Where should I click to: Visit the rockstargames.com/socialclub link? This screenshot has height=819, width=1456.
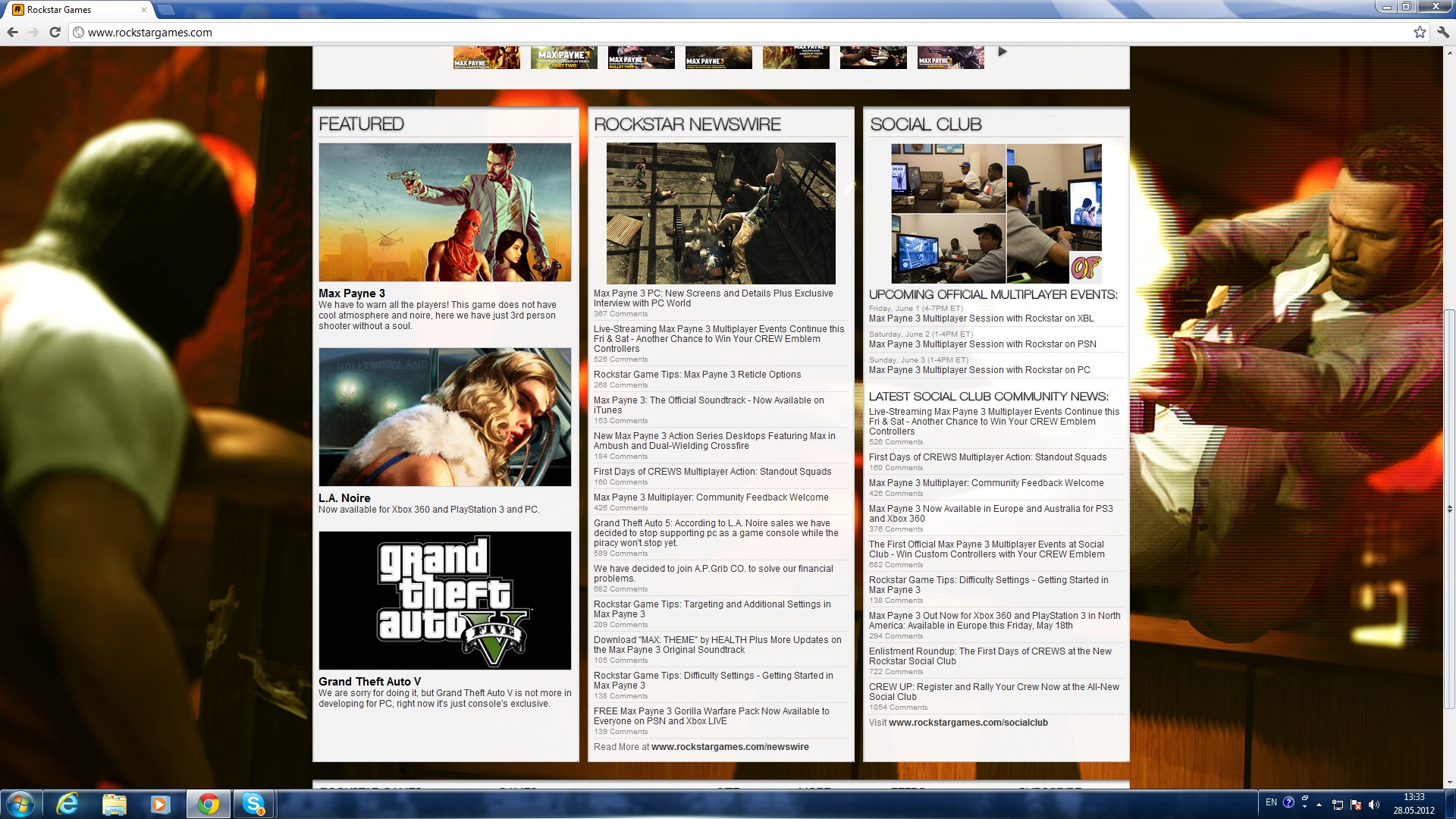[968, 723]
